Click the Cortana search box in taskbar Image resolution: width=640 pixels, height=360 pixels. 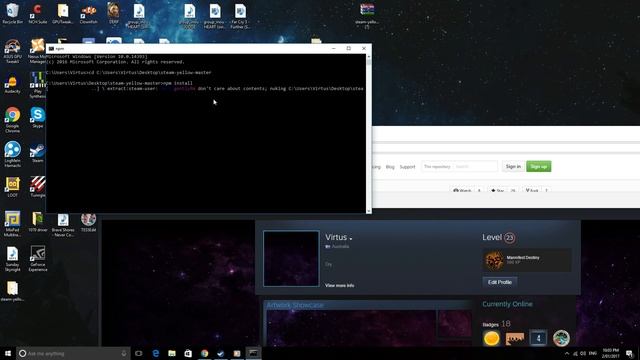click(x=73, y=353)
